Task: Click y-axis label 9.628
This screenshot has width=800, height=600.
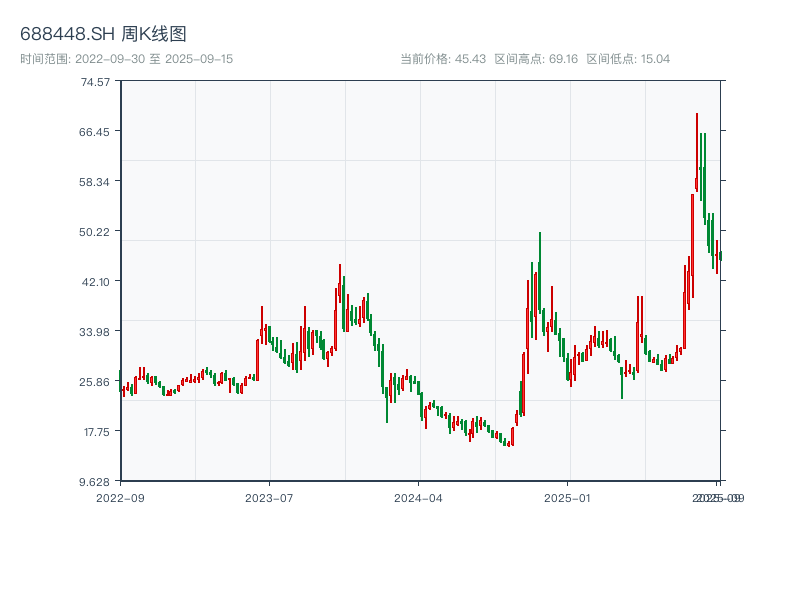Action: pos(94,482)
